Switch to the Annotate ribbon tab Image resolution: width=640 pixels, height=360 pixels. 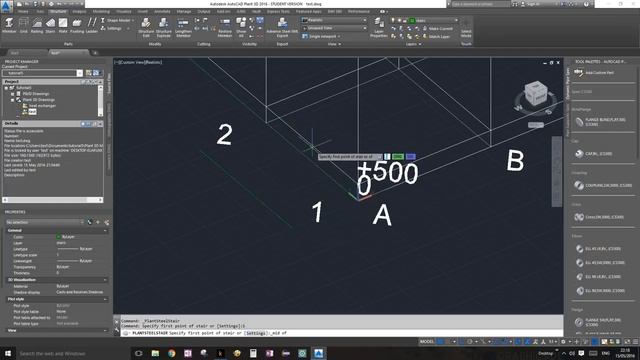coord(162,11)
